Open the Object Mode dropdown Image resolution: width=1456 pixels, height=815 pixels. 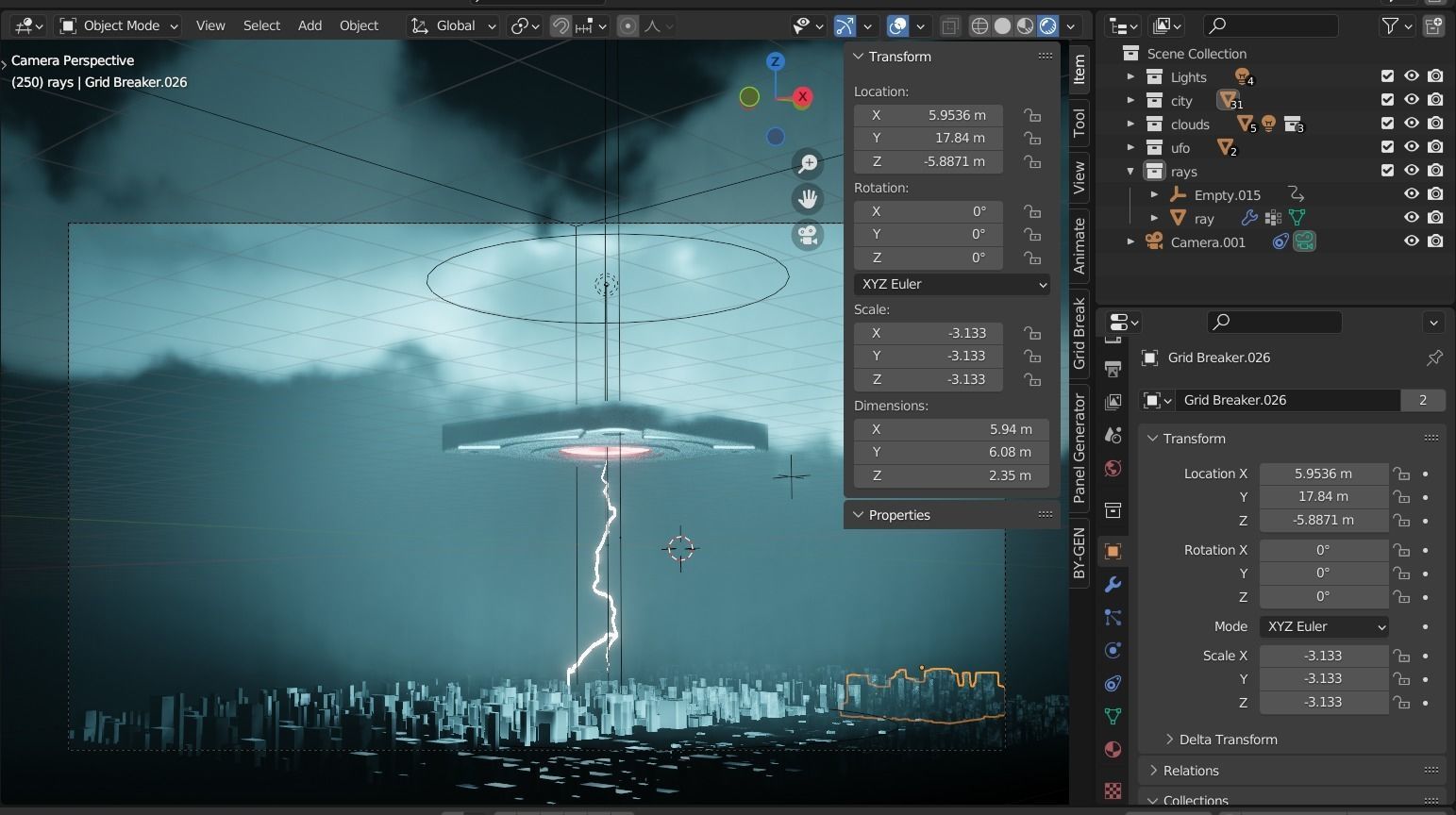(x=119, y=25)
